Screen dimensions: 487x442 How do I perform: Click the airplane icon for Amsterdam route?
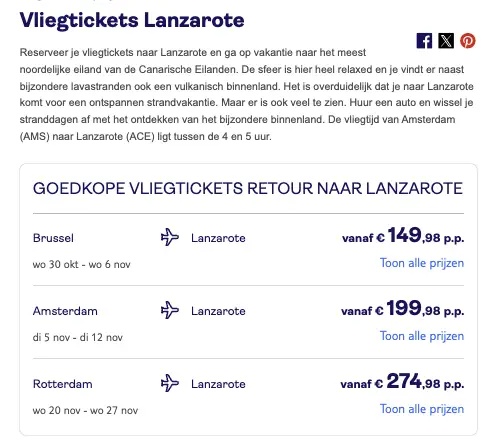(170, 310)
